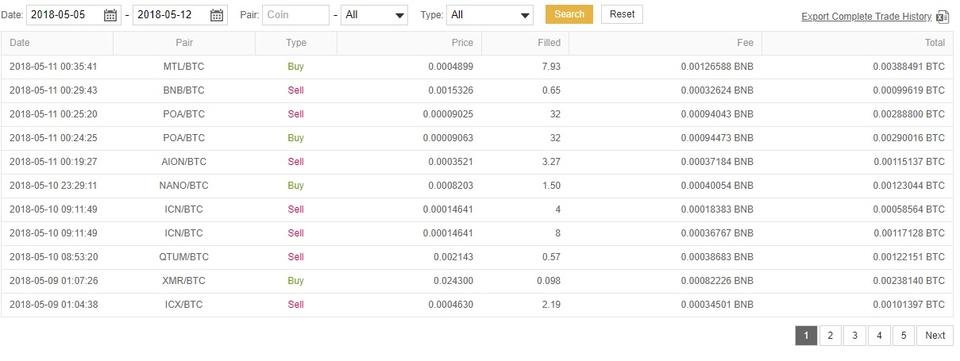Image resolution: width=960 pixels, height=361 pixels.
Task: Click price 0.024300
Action: point(453,281)
